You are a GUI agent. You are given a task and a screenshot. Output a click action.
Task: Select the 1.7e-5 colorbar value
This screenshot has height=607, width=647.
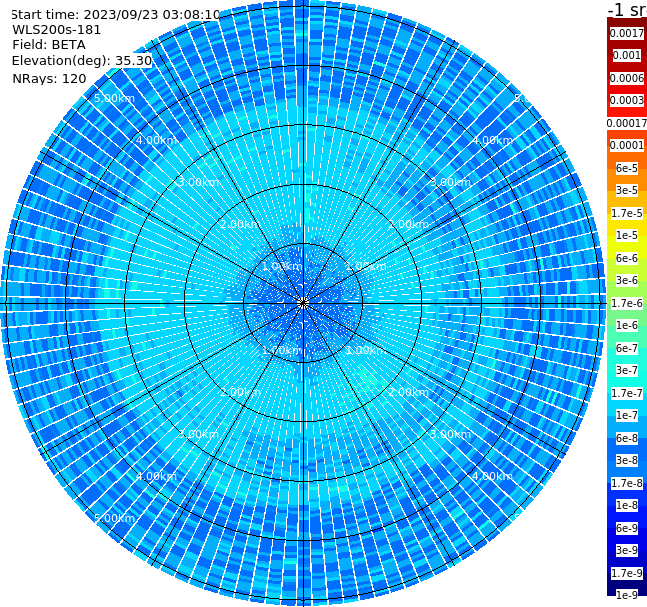click(627, 213)
